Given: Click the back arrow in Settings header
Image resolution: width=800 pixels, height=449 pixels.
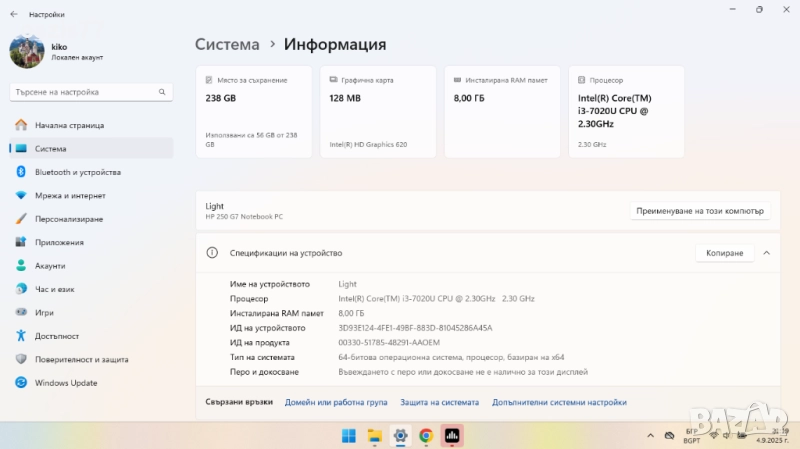Looking at the screenshot, I should coord(13,15).
